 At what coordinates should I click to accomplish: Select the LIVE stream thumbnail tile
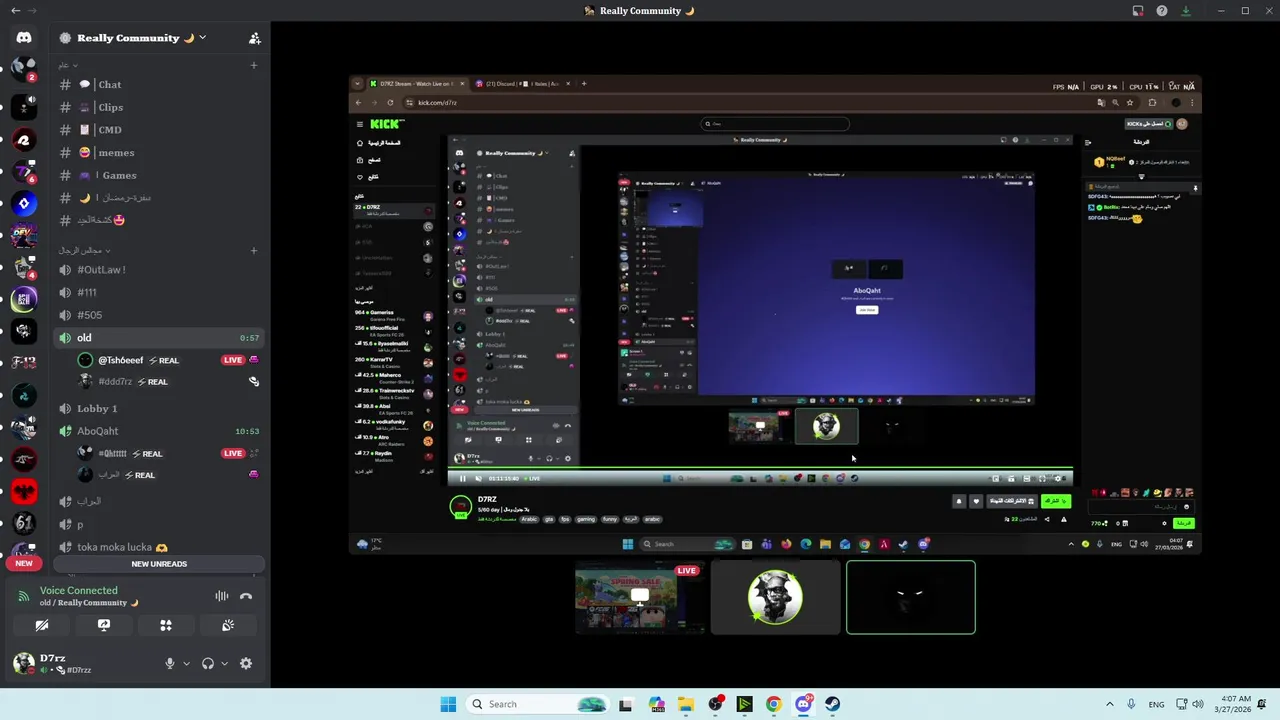pyautogui.click(x=640, y=597)
